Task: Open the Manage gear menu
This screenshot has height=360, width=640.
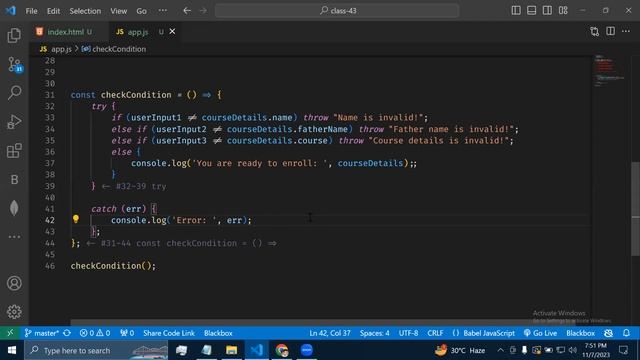Action: pos(14,312)
